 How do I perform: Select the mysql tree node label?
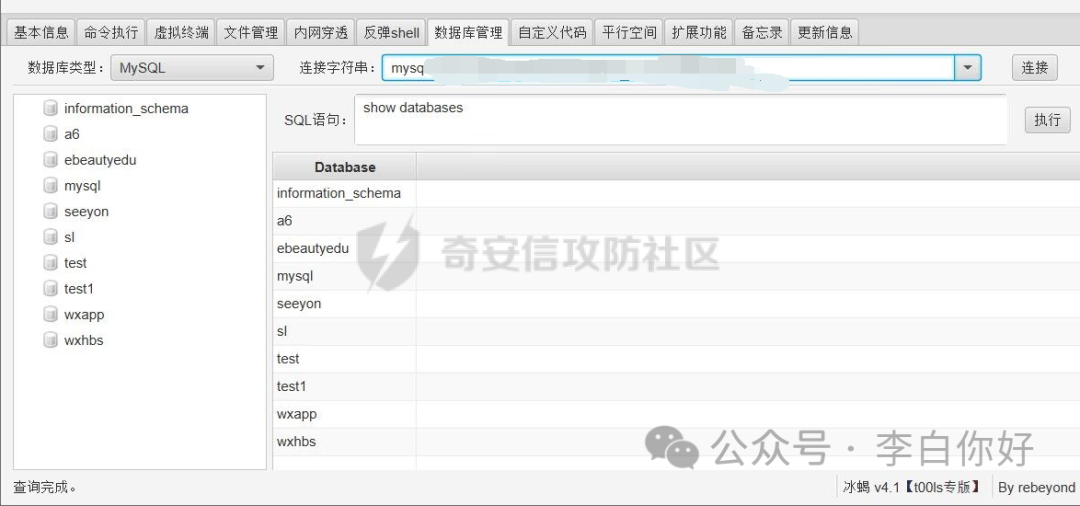click(83, 185)
